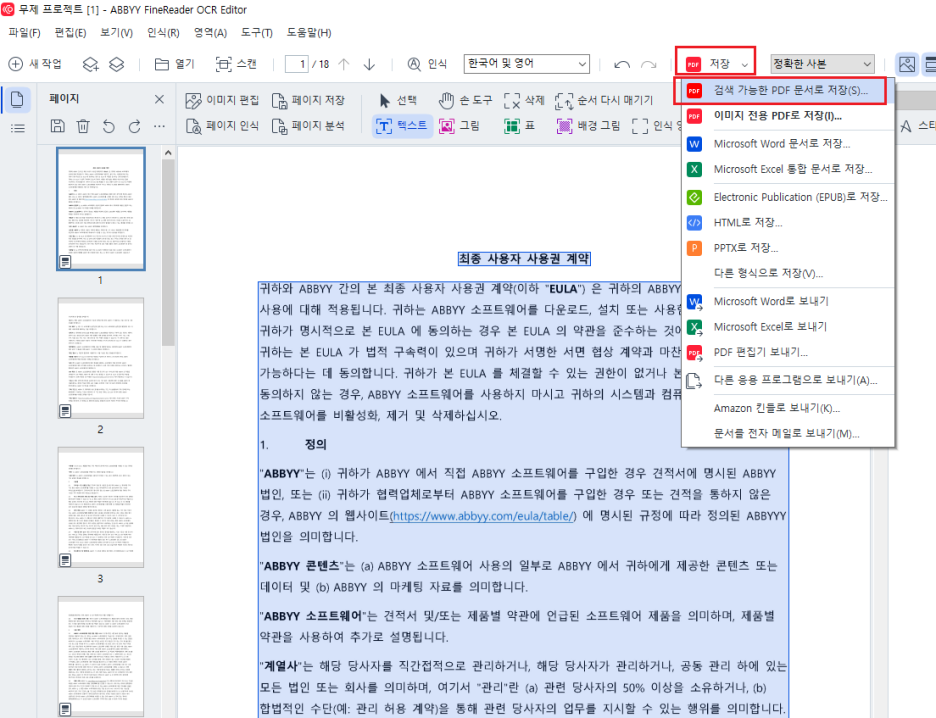This screenshot has height=718, width=936.
Task: Choose 이미지 전용 PDF로 저장
Action: [787, 116]
